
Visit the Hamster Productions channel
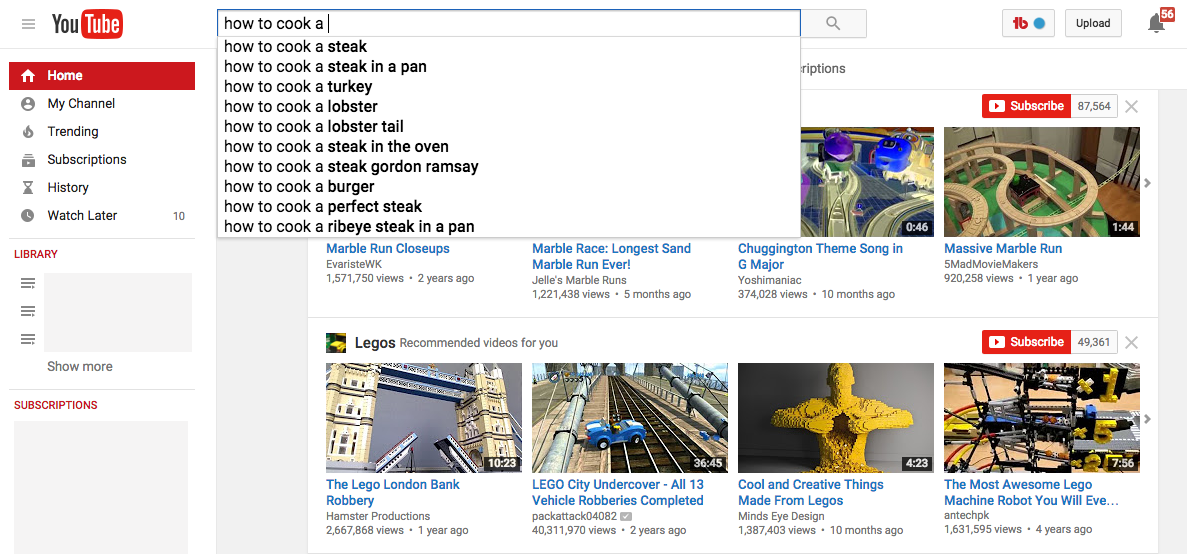378,516
